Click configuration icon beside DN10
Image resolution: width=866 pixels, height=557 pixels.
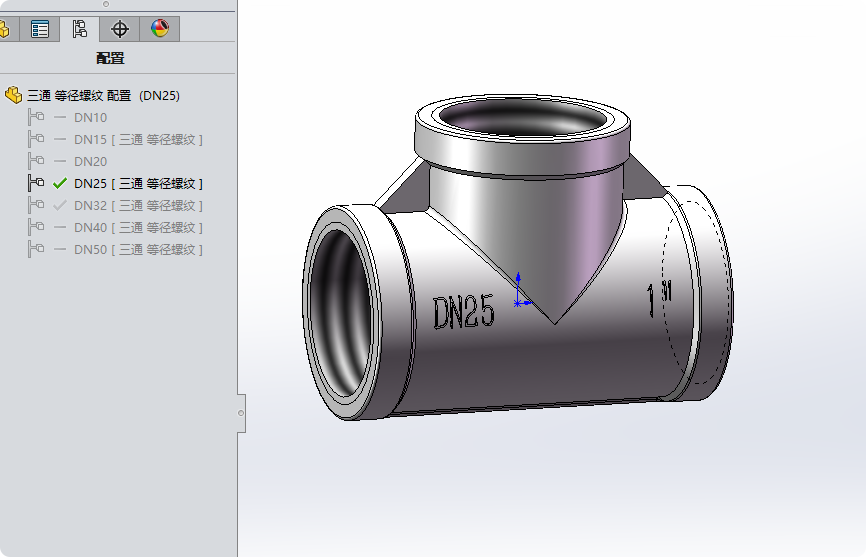click(x=36, y=117)
